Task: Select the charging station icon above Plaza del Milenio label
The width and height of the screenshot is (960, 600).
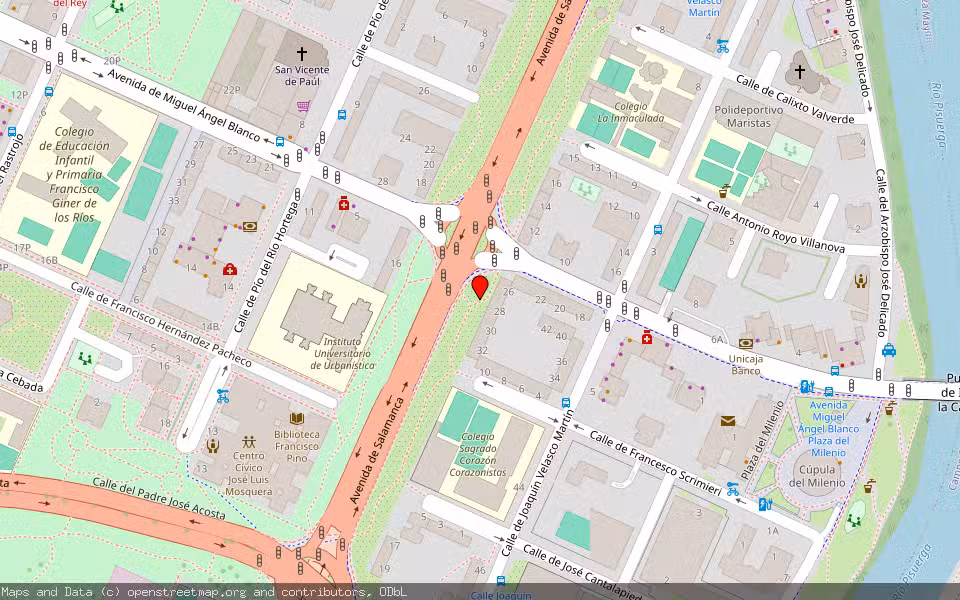Action: 807,386
